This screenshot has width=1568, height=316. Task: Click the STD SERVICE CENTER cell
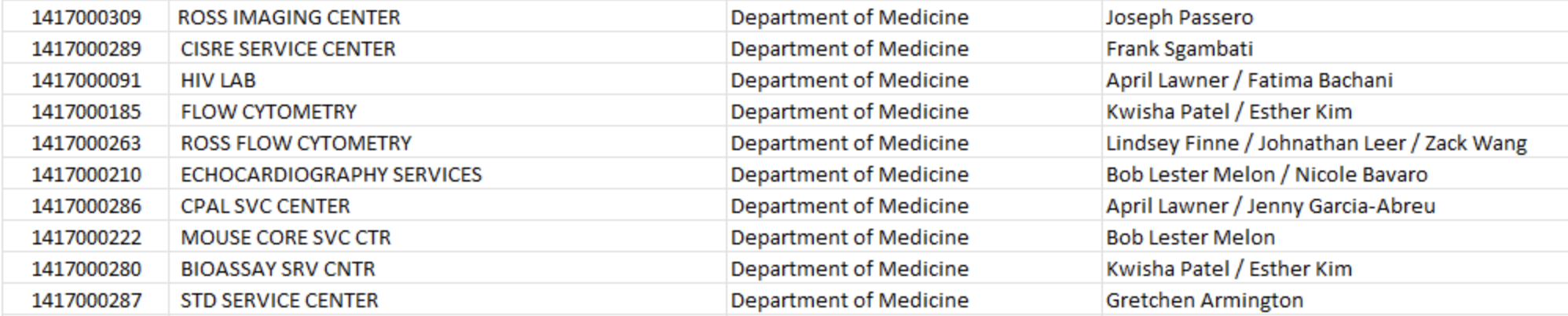280,300
